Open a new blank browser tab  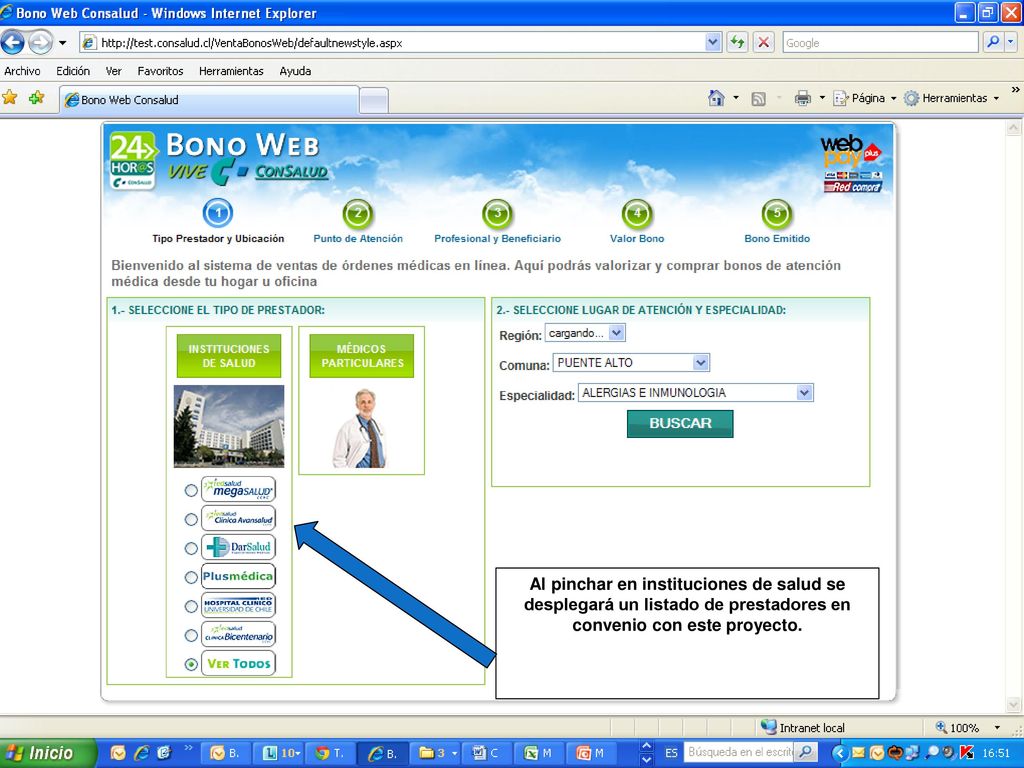pos(374,101)
